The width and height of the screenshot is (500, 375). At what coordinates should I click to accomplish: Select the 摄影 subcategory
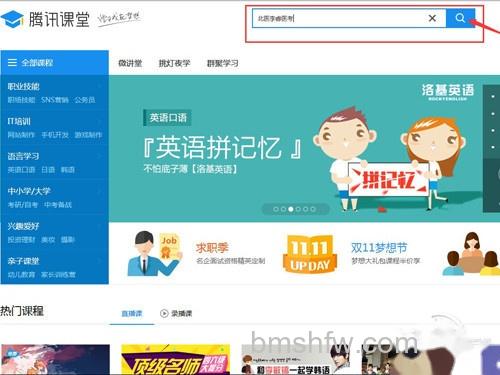(x=68, y=240)
